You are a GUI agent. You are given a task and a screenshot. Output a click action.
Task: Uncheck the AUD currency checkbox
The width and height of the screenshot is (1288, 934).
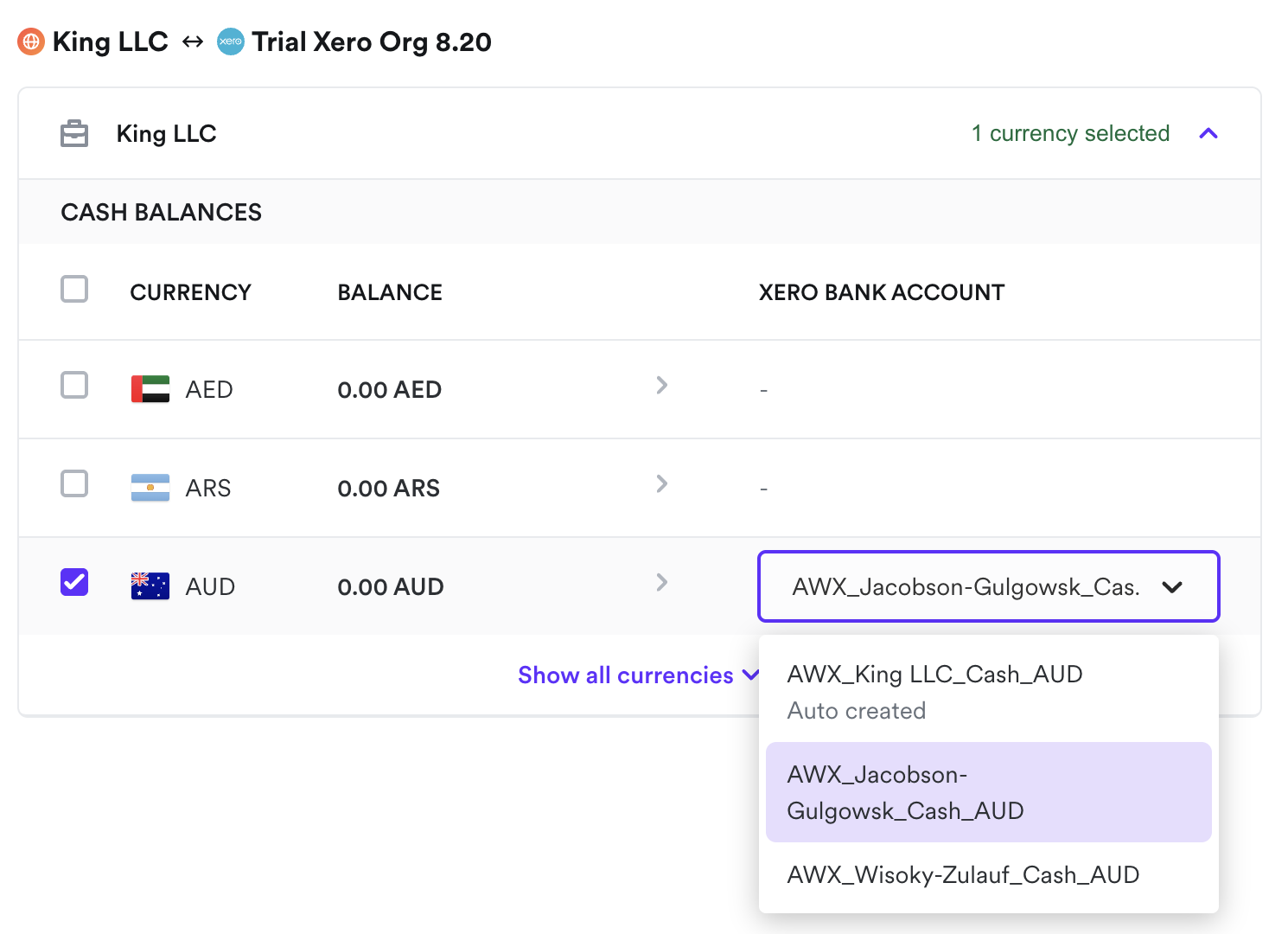(74, 582)
